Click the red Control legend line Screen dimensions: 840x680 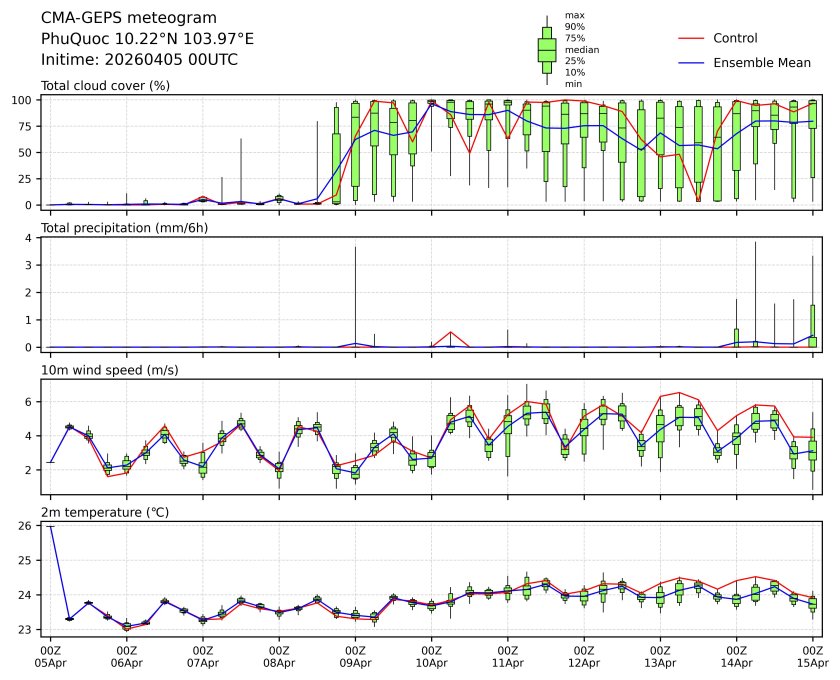tap(692, 39)
